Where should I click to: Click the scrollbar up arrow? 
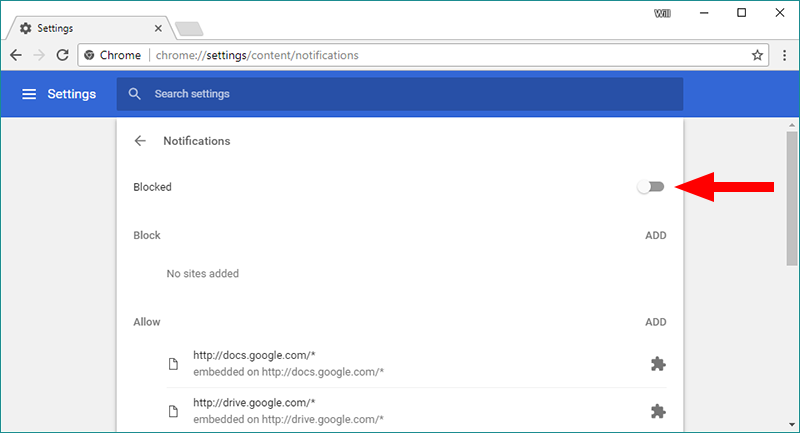(792, 124)
